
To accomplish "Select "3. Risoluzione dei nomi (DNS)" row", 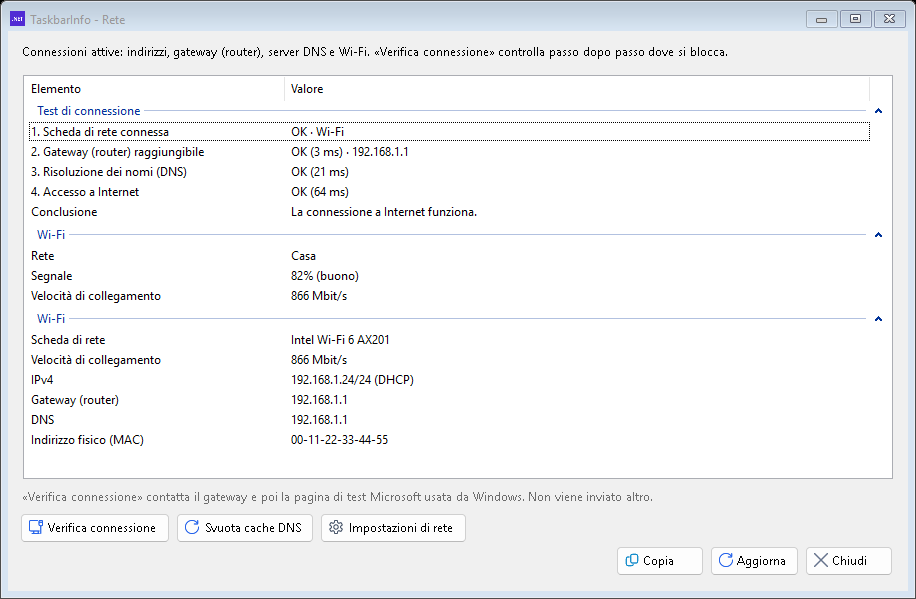I will coord(449,172).
